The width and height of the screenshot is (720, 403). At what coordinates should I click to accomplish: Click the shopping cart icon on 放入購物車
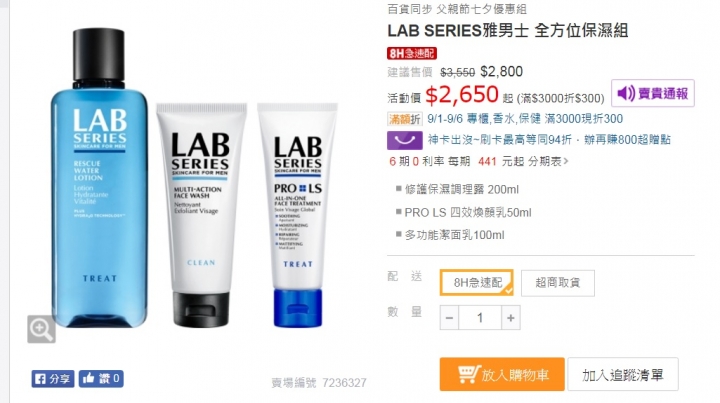click(468, 375)
